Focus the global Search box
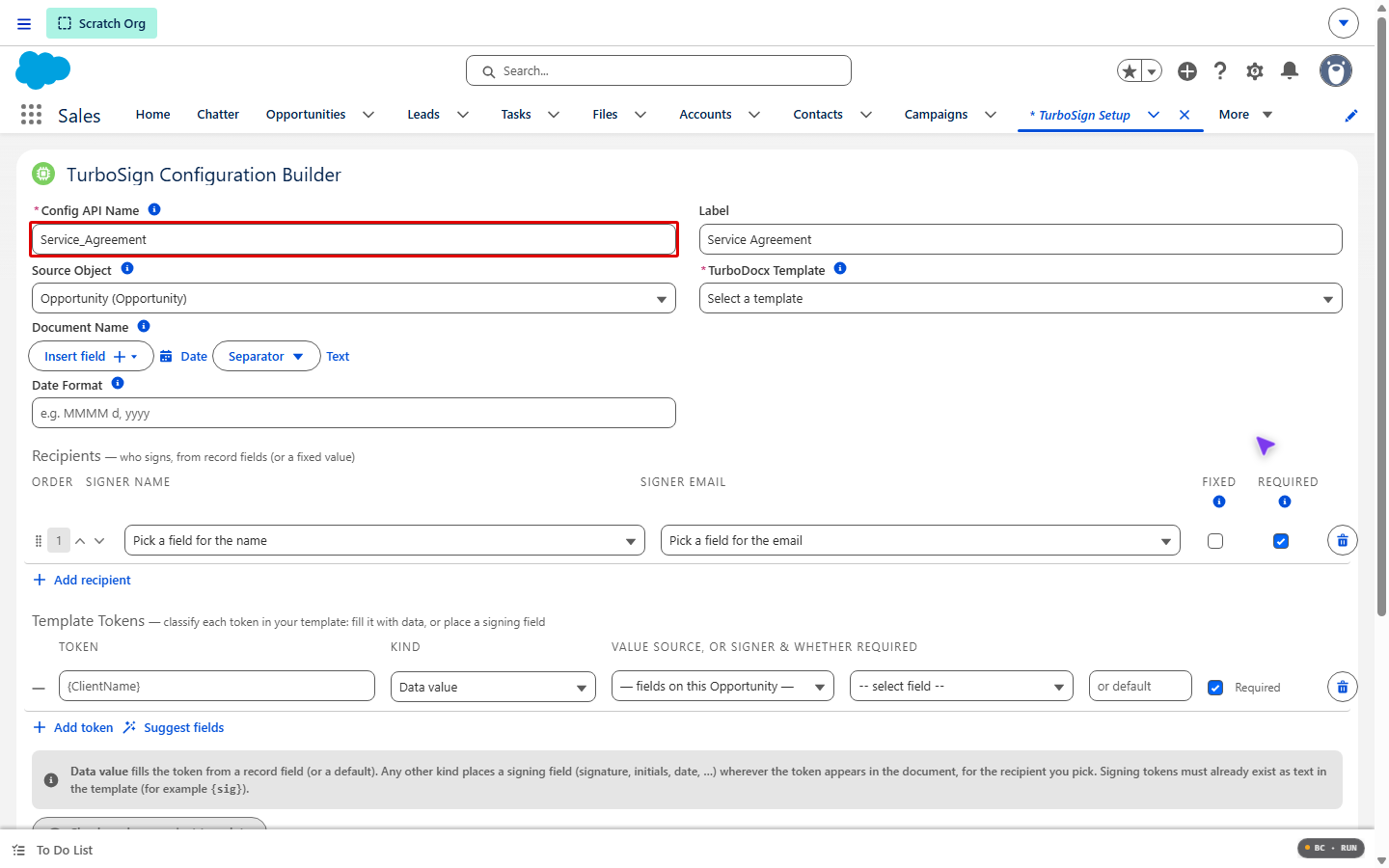1389x868 pixels. 659,70
